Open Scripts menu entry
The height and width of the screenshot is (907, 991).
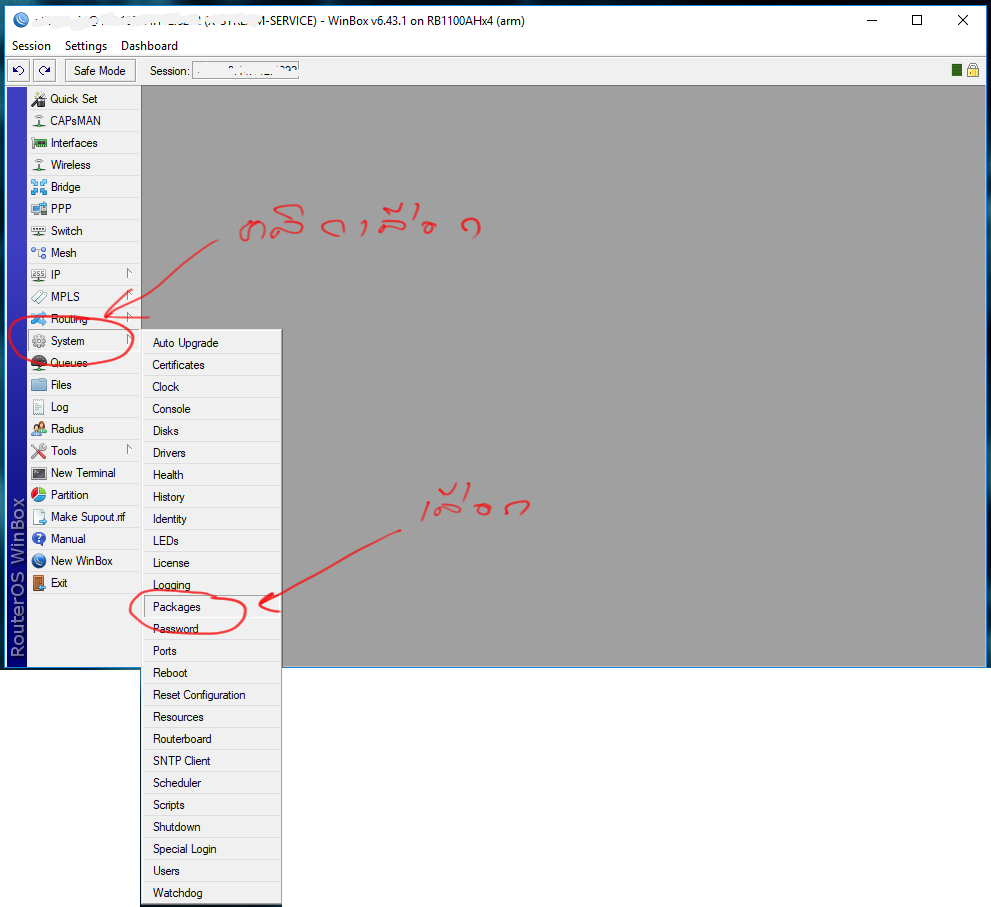click(x=212, y=805)
